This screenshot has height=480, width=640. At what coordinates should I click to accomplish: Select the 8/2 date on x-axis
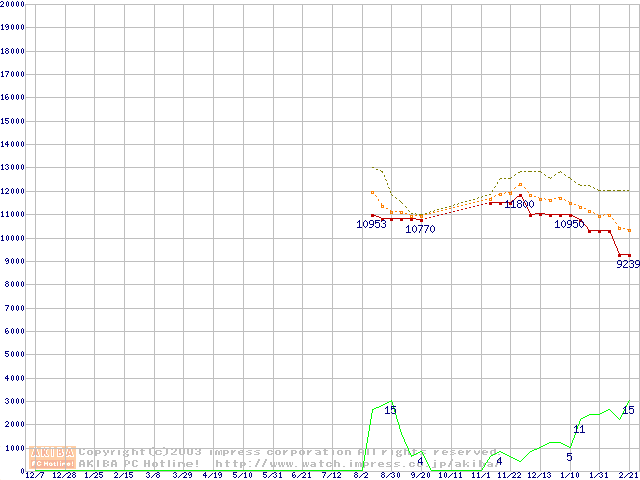coord(361,475)
